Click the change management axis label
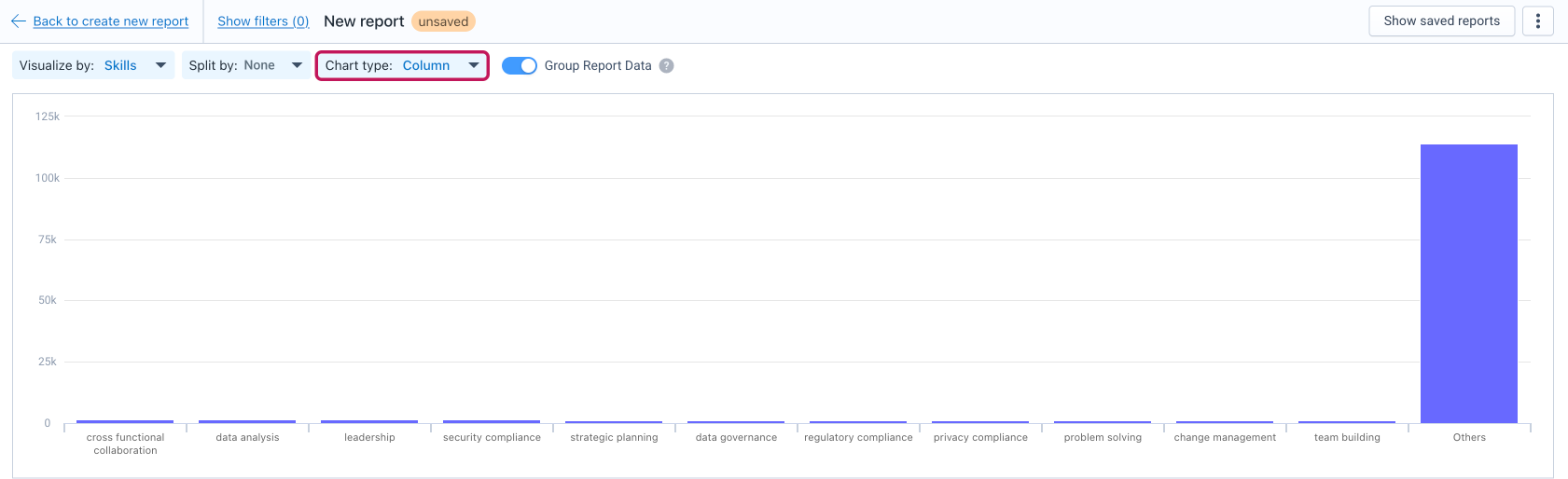This screenshot has width=1568, height=479. pos(1225,437)
